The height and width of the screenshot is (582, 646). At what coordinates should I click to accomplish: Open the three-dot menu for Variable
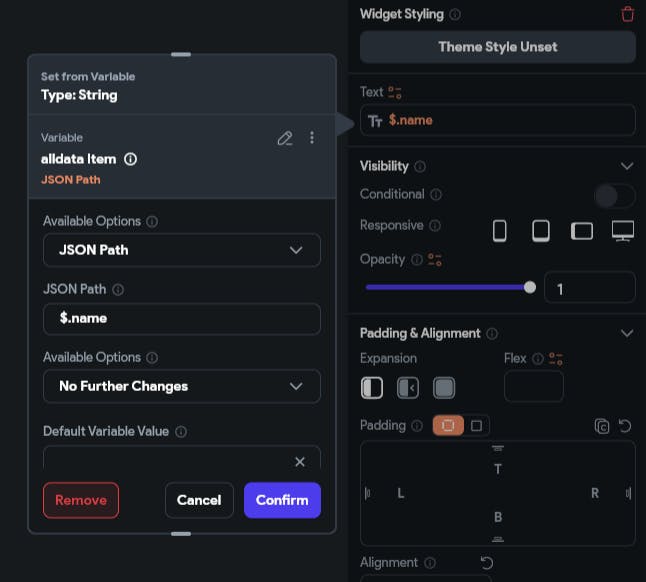312,138
